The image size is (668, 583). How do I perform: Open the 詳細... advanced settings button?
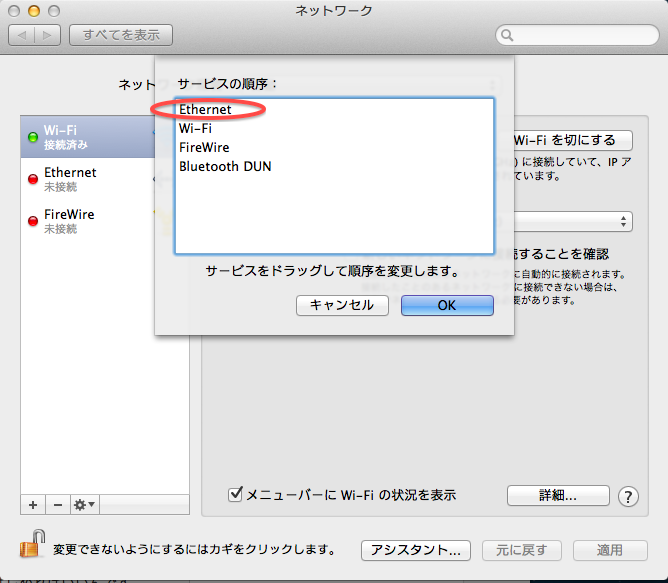click(558, 495)
